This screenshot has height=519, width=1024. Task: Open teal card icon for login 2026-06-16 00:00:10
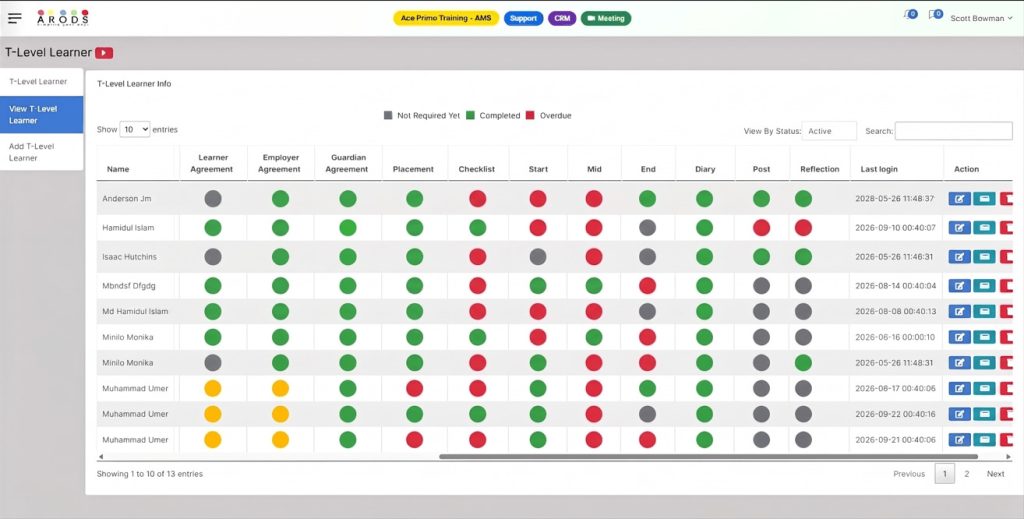(x=984, y=337)
